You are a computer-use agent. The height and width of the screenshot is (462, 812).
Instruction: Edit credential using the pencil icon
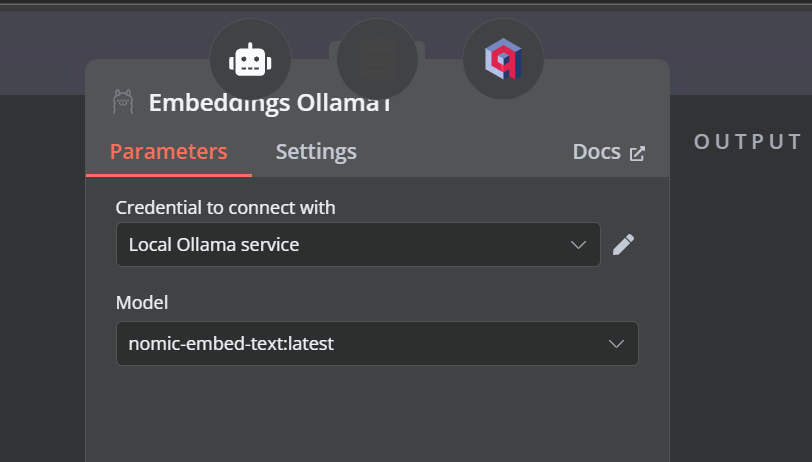pyautogui.click(x=624, y=244)
